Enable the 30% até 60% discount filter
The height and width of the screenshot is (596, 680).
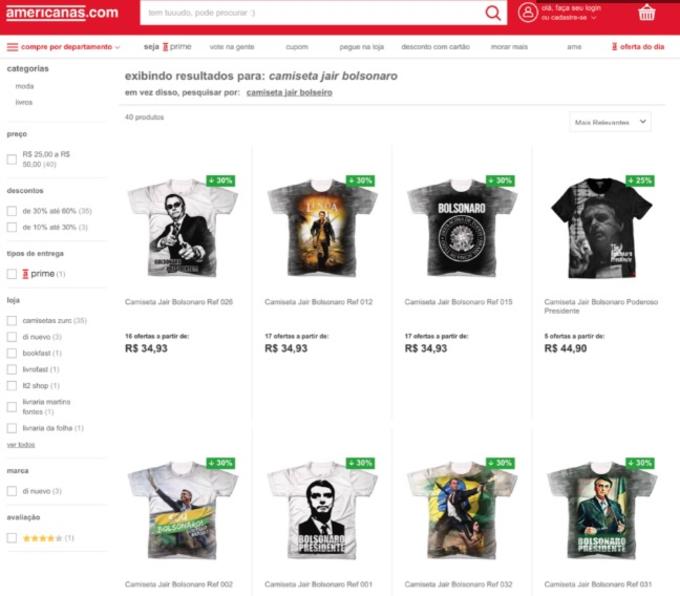point(12,211)
